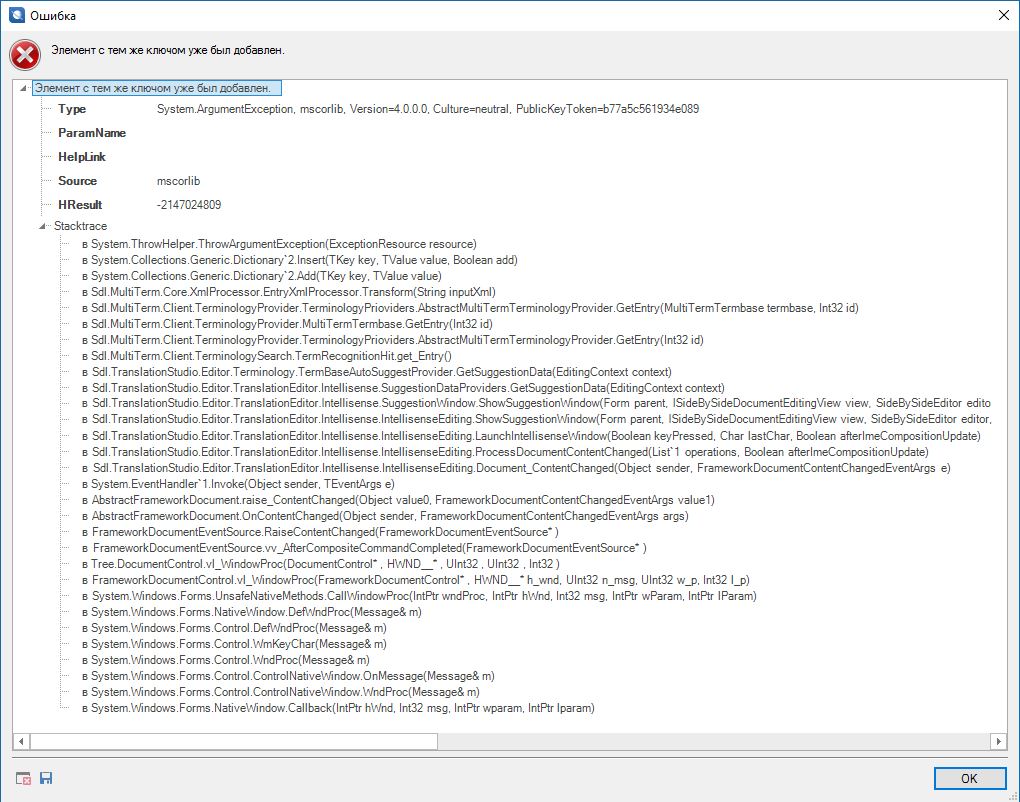1020x802 pixels.
Task: Select Control.WndProc(Message& m) line
Action: click(226, 660)
